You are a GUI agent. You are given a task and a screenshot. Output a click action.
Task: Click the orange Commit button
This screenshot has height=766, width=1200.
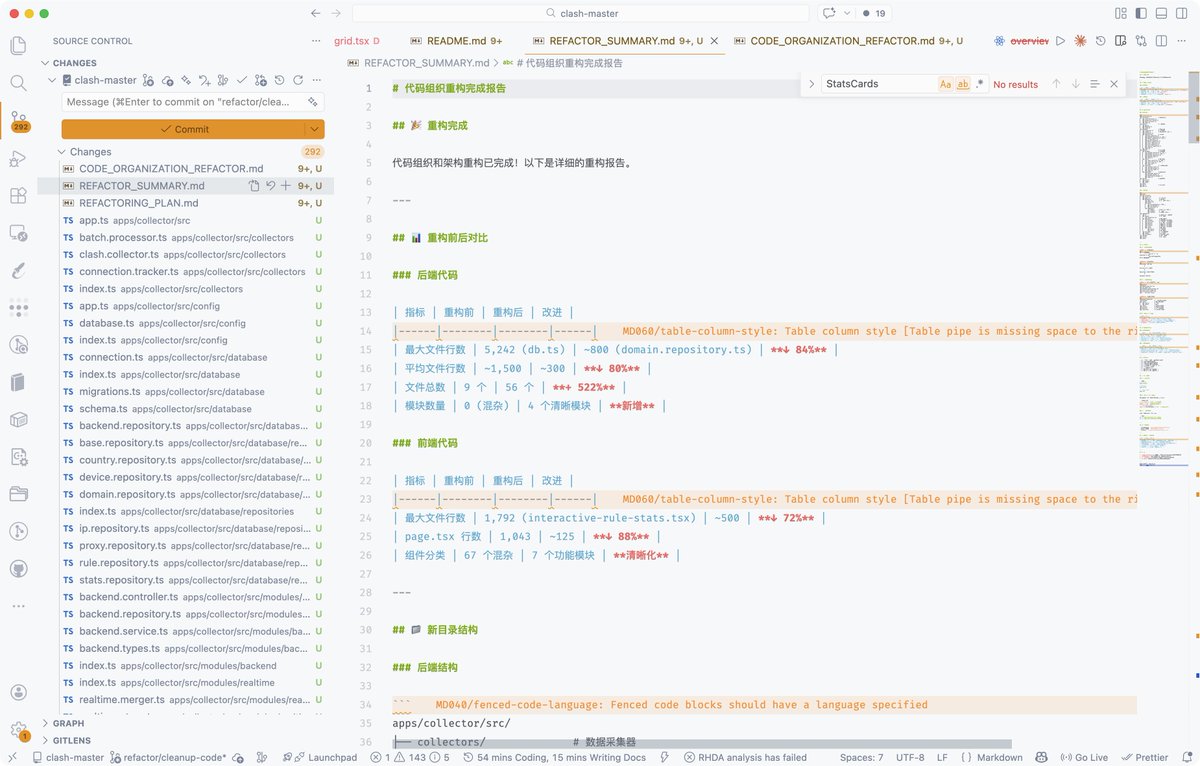pyautogui.click(x=184, y=129)
